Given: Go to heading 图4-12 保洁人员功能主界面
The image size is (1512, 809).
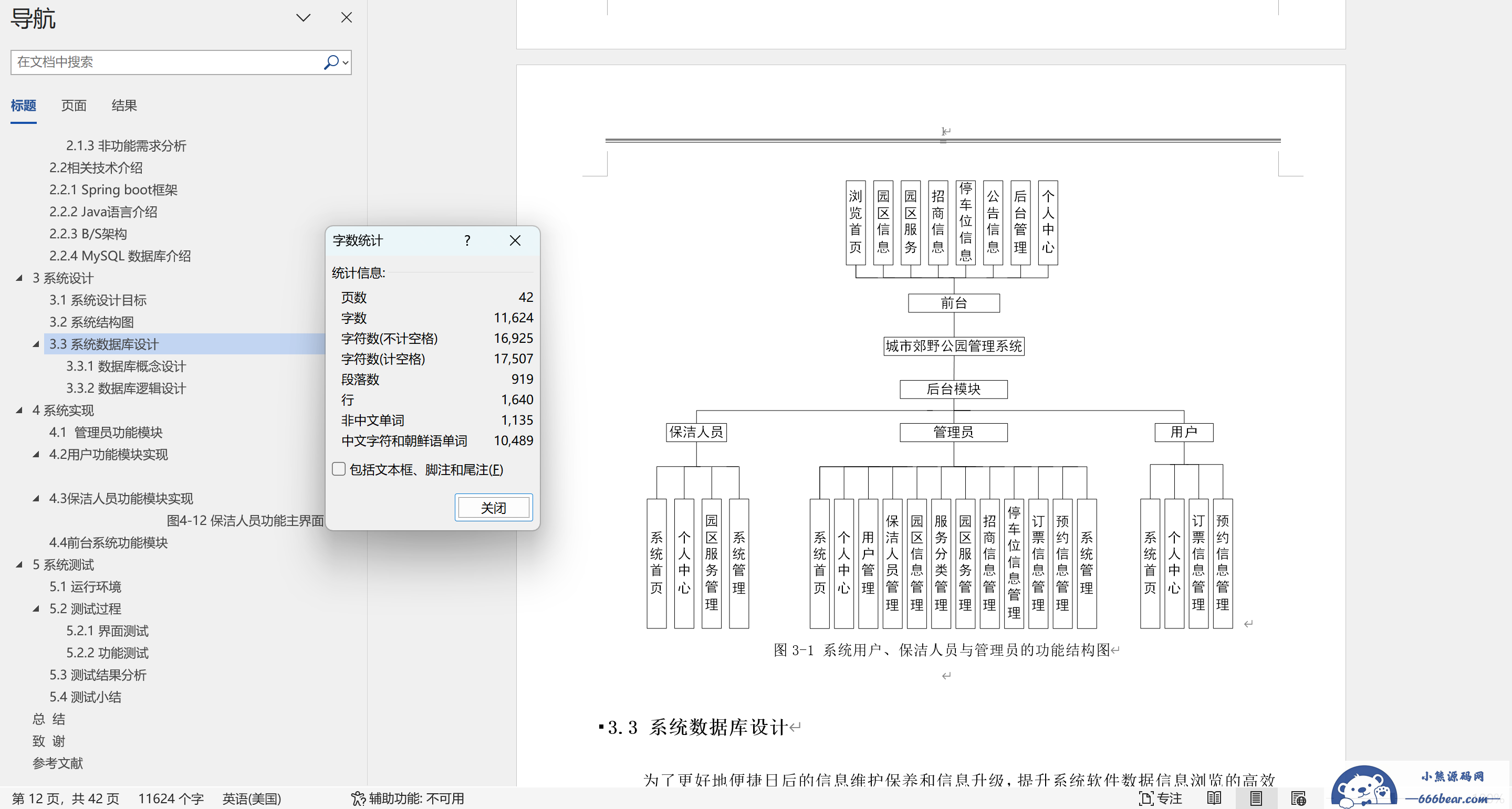Looking at the screenshot, I should (x=245, y=520).
